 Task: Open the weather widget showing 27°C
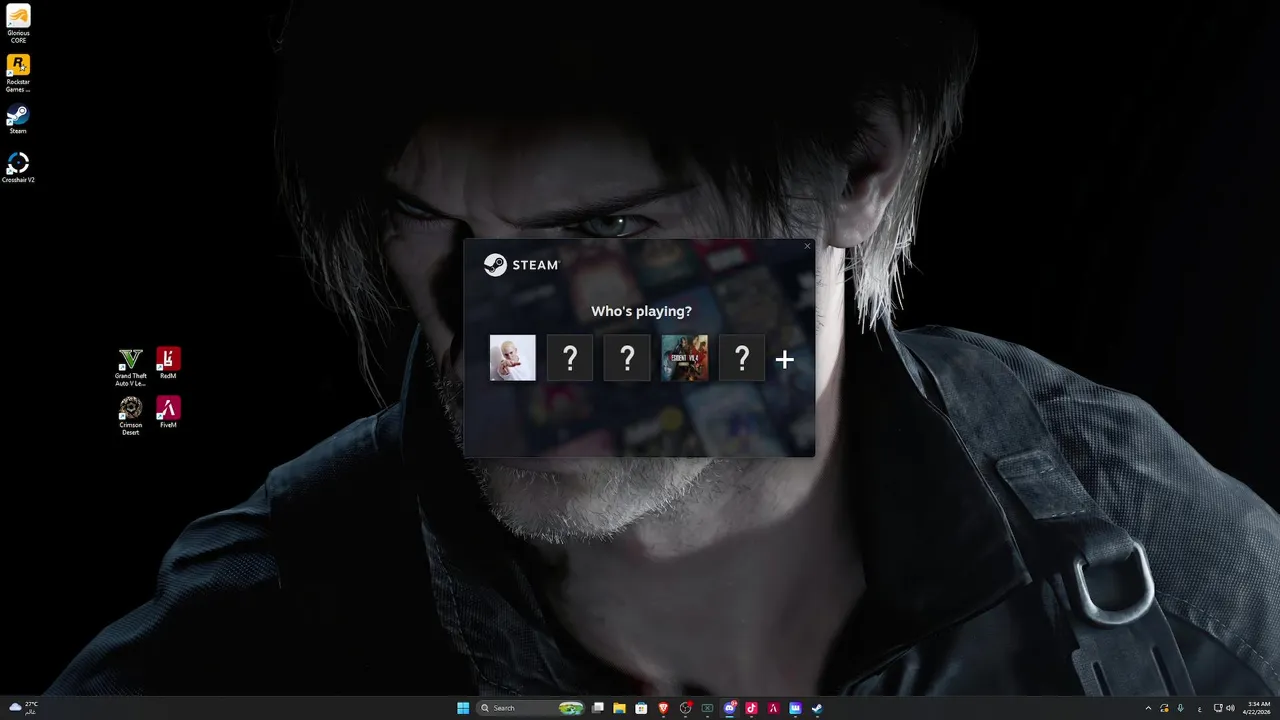pyautogui.click(x=23, y=708)
